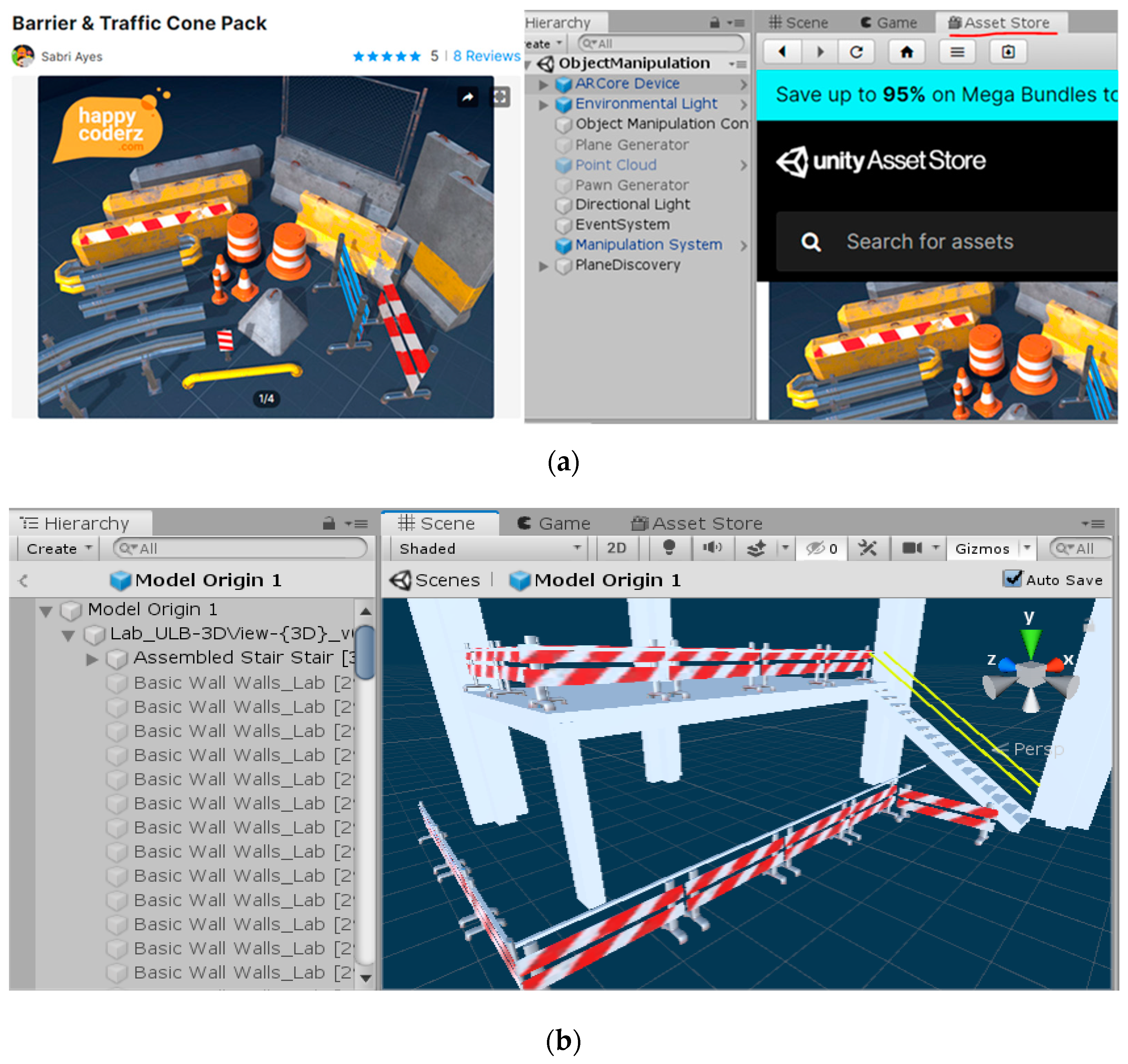The height and width of the screenshot is (1064, 1128).
Task: Click the download manager icon in Asset Store toolbar
Action: [1008, 52]
